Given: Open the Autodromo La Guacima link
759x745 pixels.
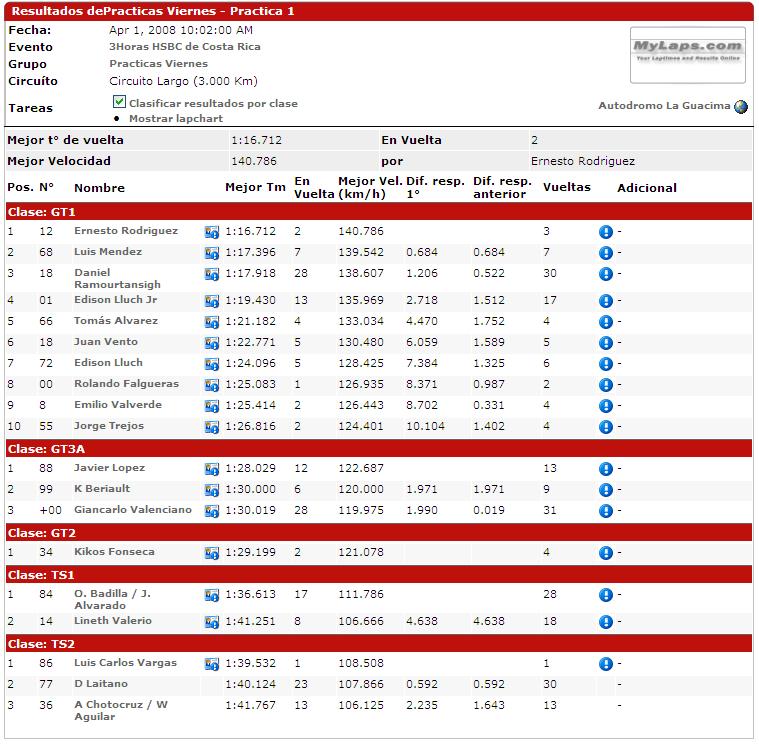Looking at the screenshot, I should [664, 106].
